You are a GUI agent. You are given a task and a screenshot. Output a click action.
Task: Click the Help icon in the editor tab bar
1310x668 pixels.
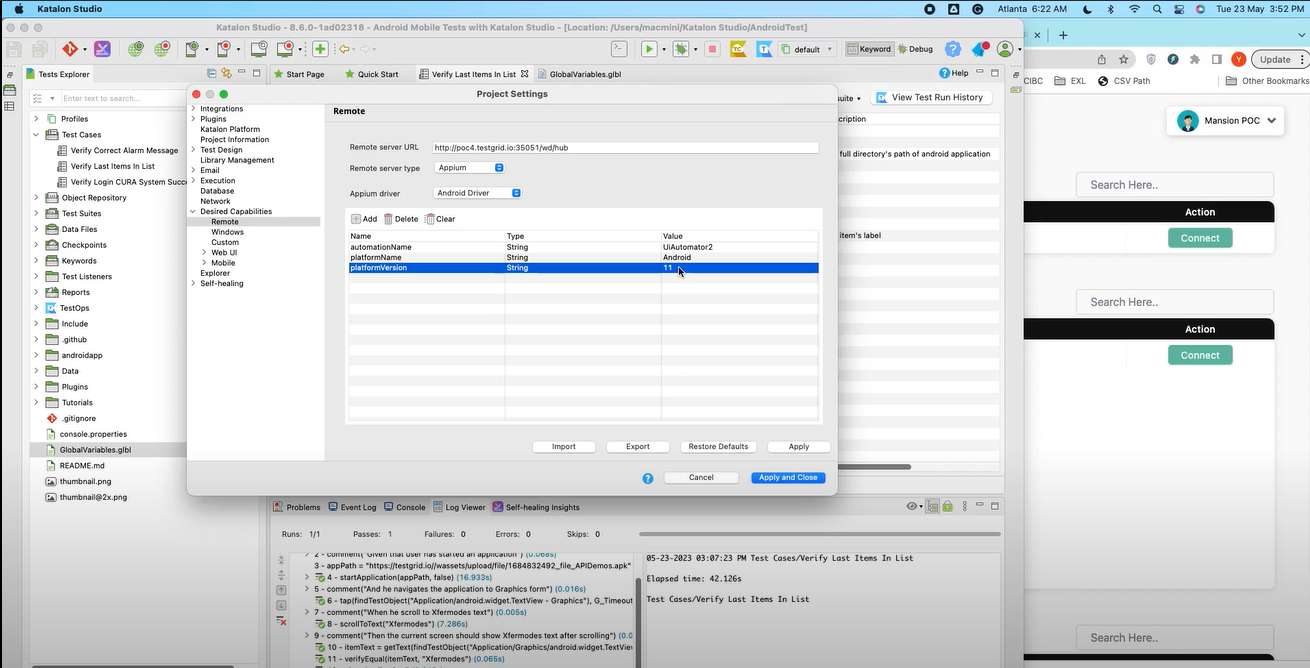(954, 73)
